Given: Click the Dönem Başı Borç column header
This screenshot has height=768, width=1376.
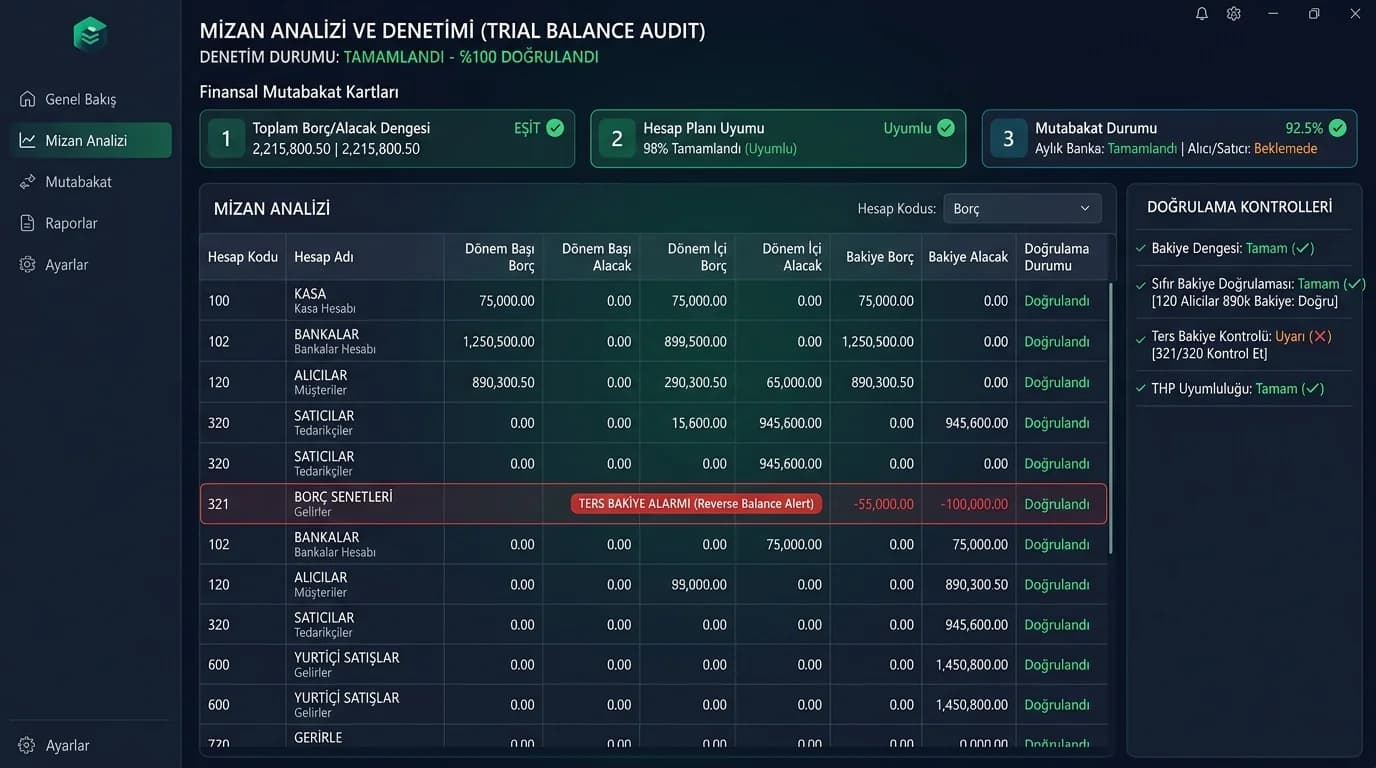Looking at the screenshot, I should tap(500, 257).
